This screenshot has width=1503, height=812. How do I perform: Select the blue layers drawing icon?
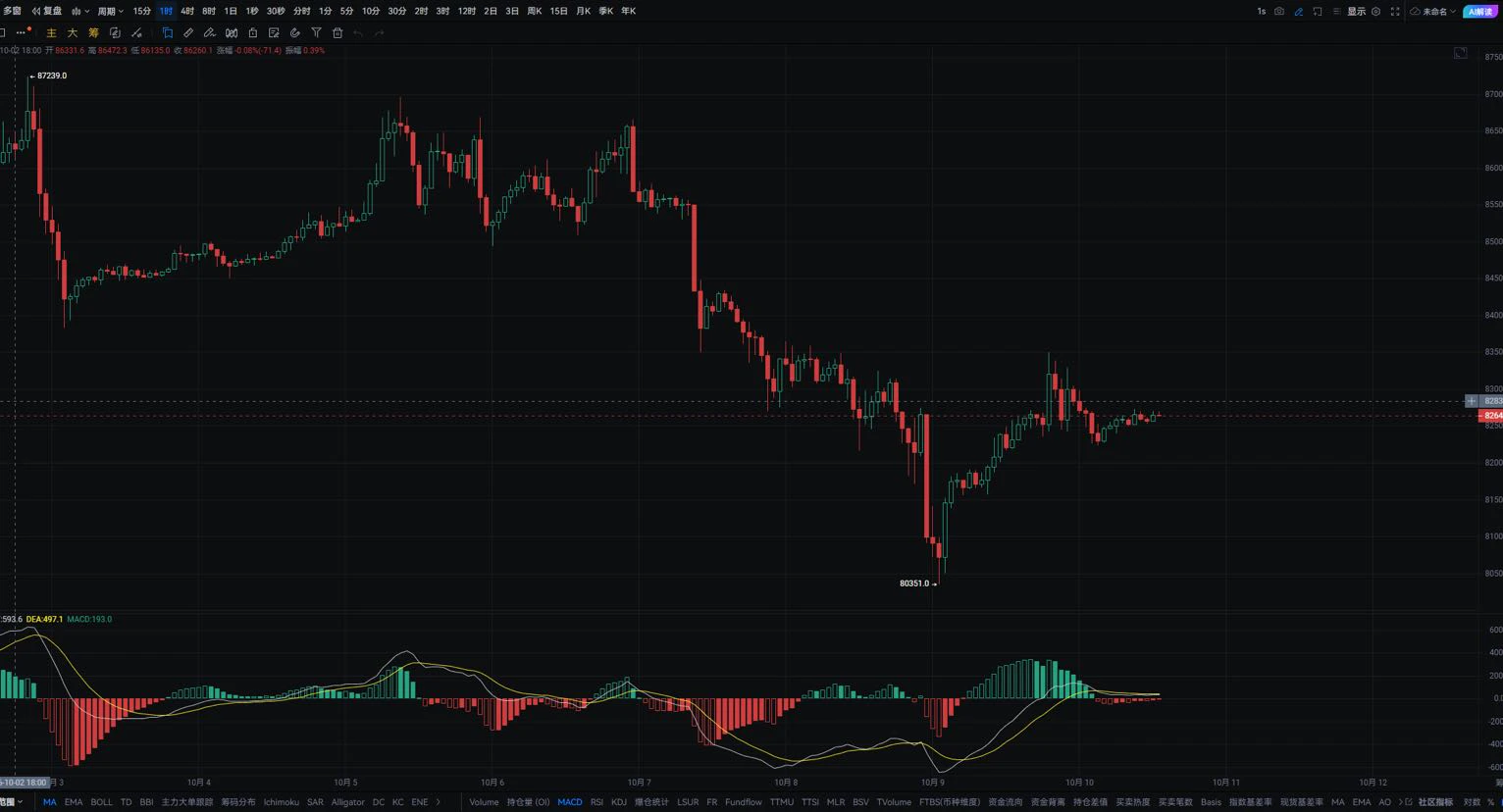[x=168, y=33]
